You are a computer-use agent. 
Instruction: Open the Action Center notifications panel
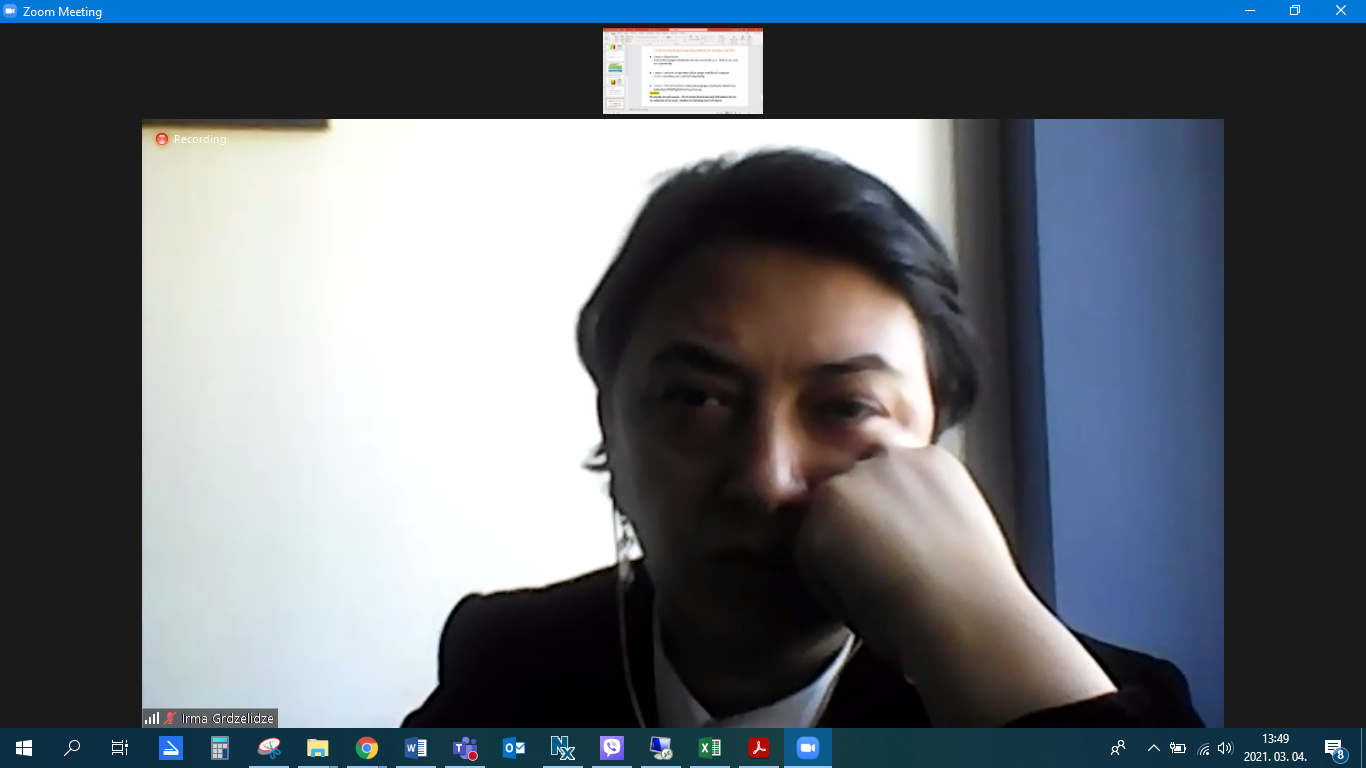tap(1334, 748)
